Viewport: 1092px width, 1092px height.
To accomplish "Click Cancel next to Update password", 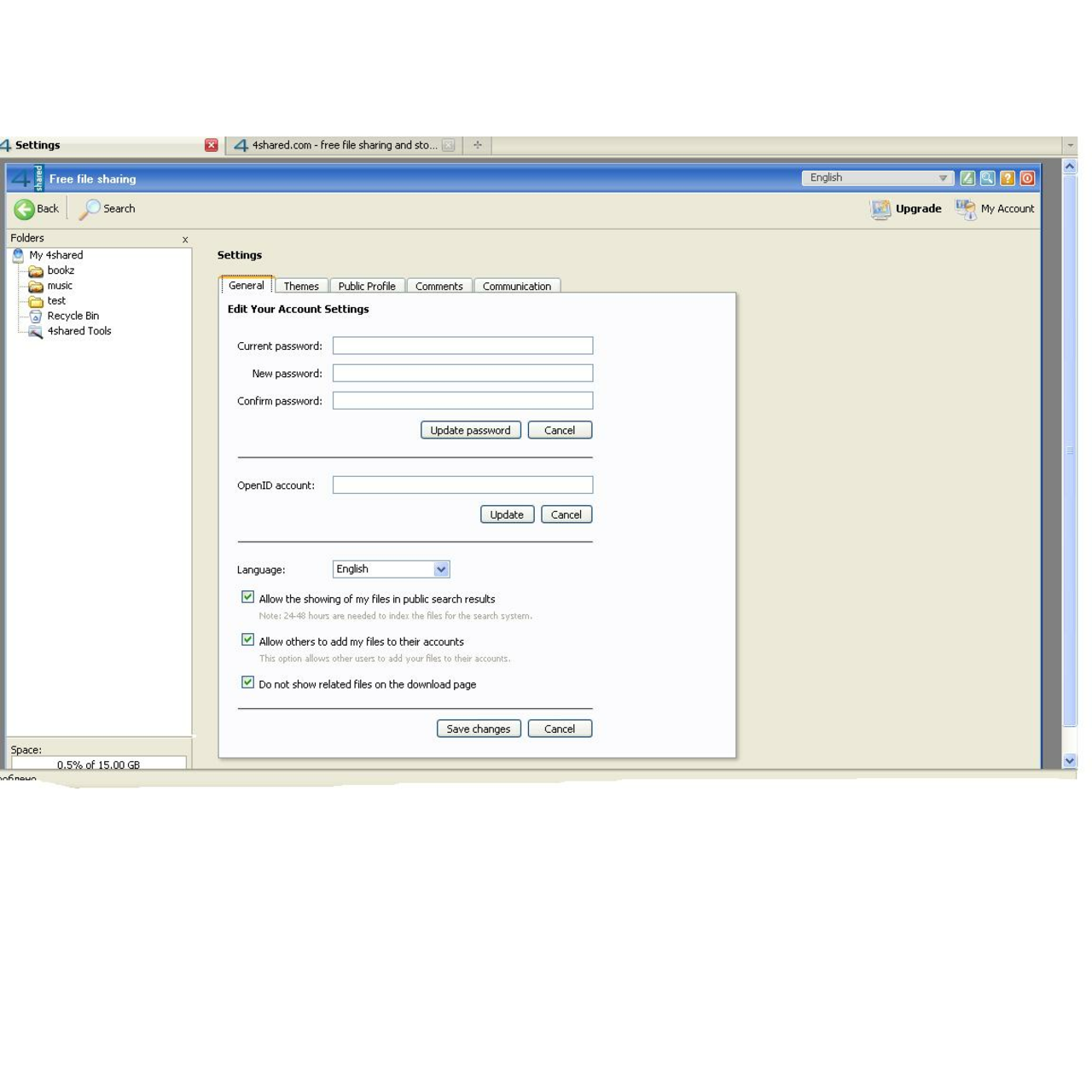I will pos(560,430).
